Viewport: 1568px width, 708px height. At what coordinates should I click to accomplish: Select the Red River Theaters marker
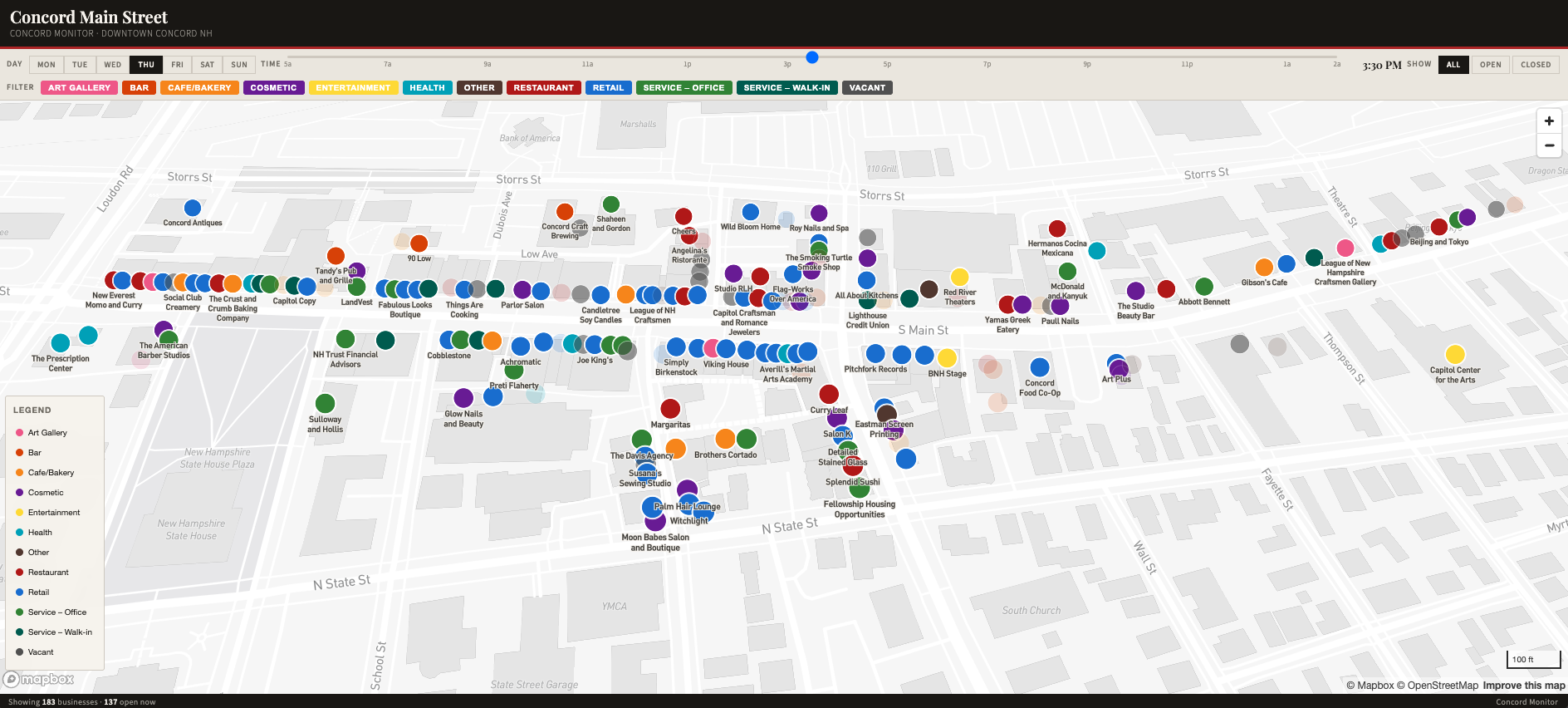(x=960, y=277)
